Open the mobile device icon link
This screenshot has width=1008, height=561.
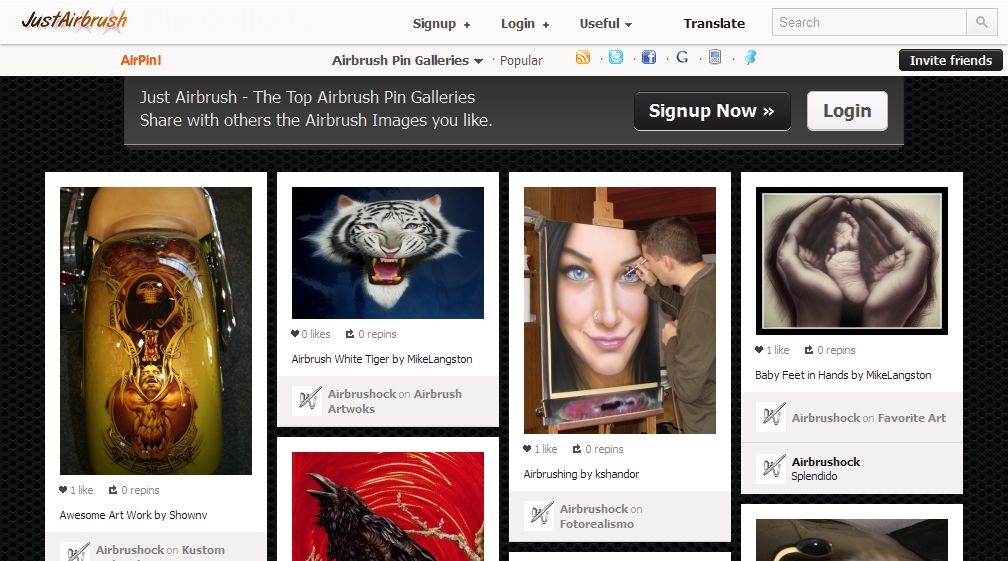pos(715,57)
